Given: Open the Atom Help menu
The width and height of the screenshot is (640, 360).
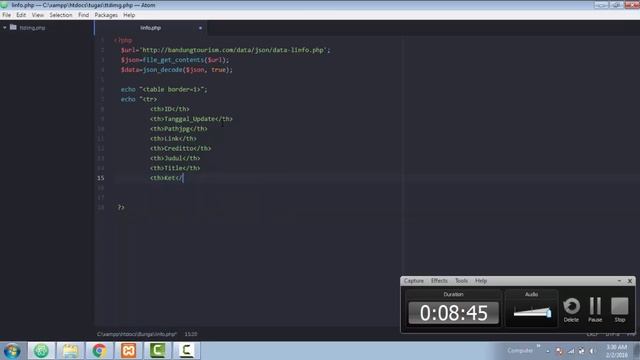Looking at the screenshot, I should point(129,15).
